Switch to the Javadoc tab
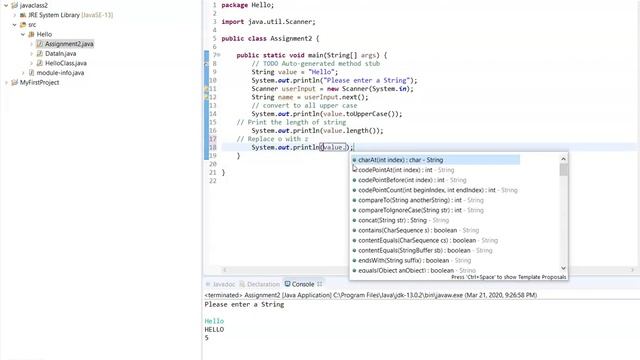The height and width of the screenshot is (360, 640). click(220, 284)
